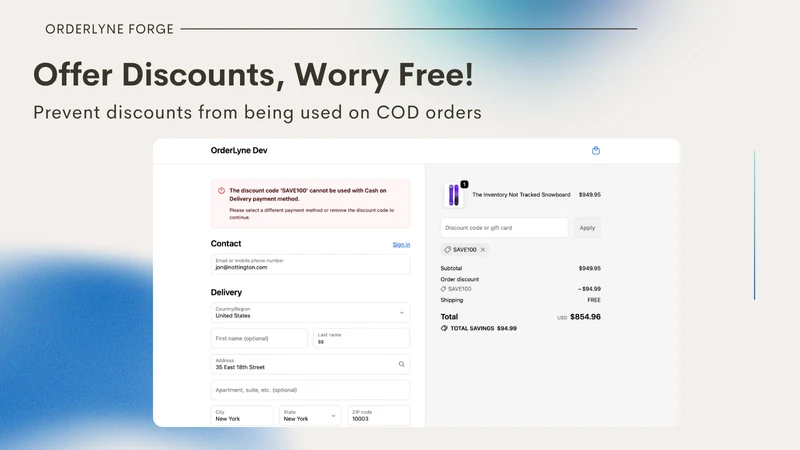Focus the discount code or gift card field
Image resolution: width=800 pixels, height=450 pixels.
coord(504,228)
